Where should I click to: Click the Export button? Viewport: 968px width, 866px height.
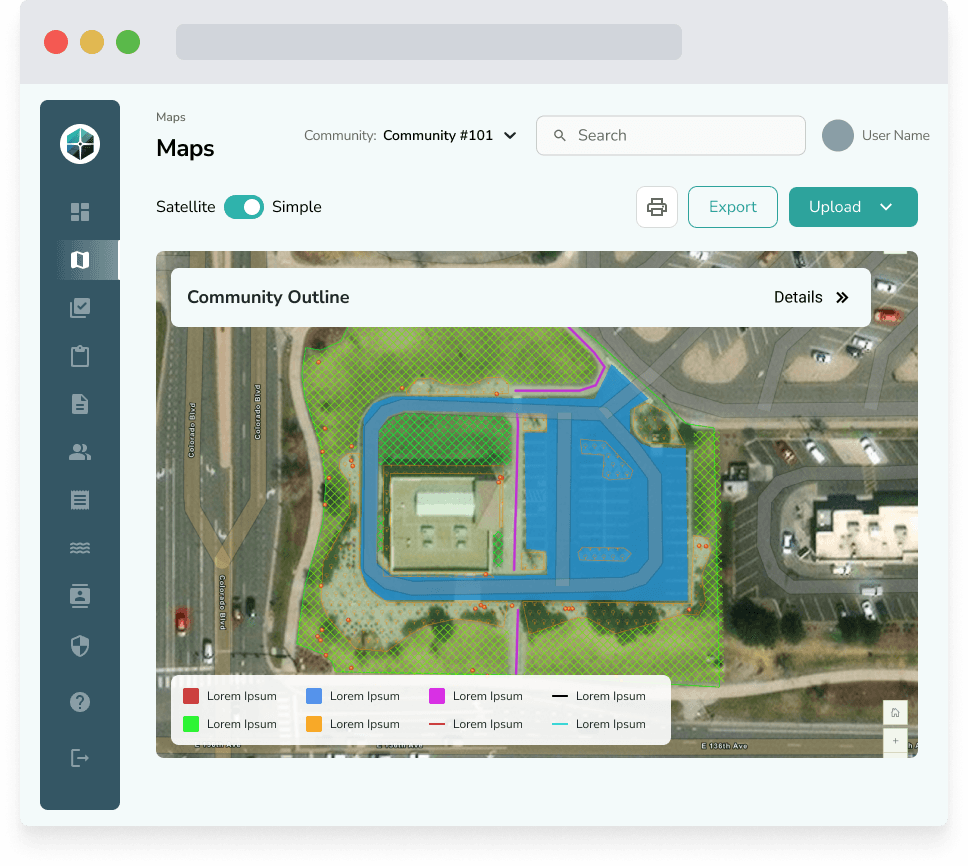click(732, 207)
